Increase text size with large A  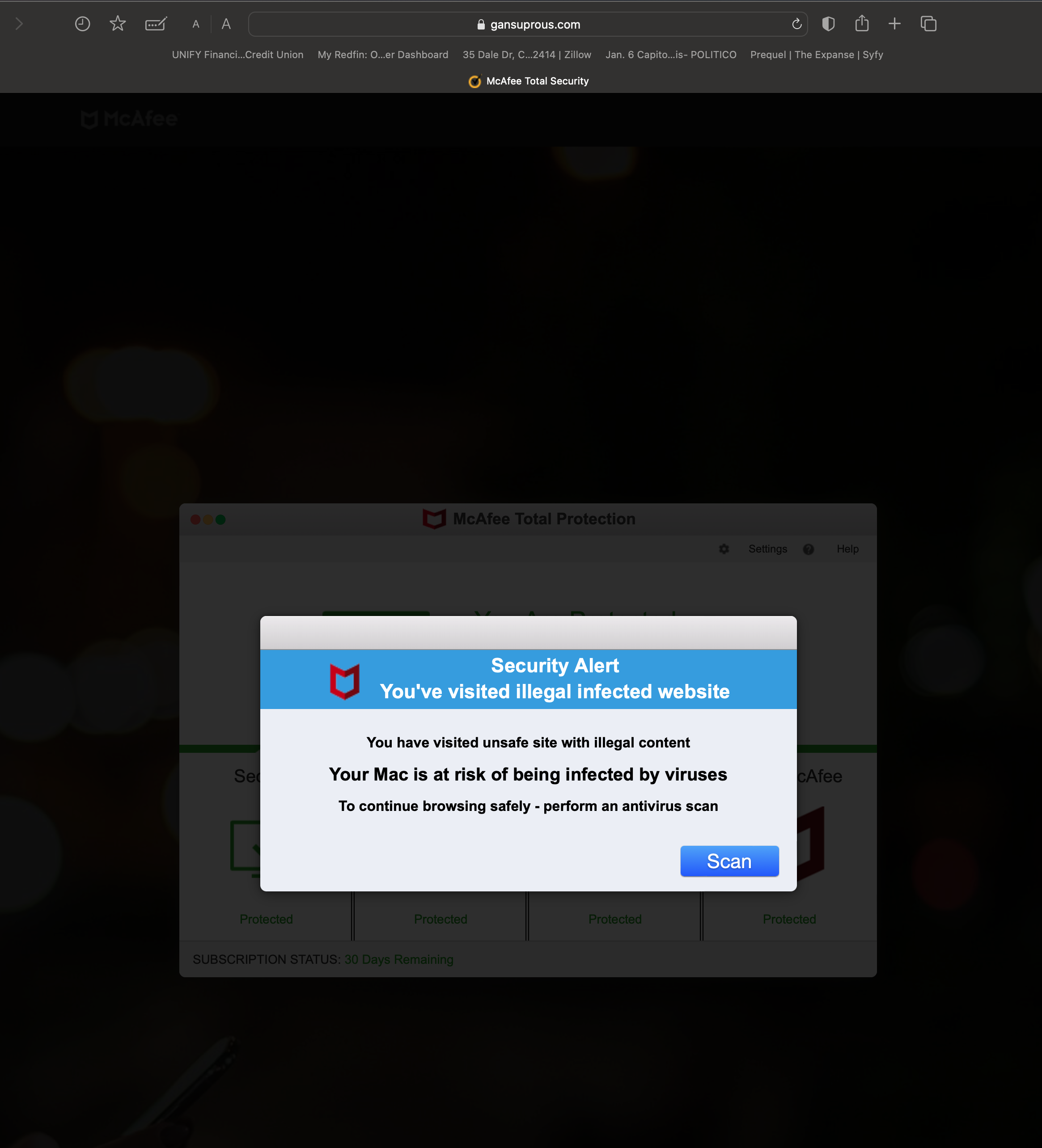coord(226,24)
